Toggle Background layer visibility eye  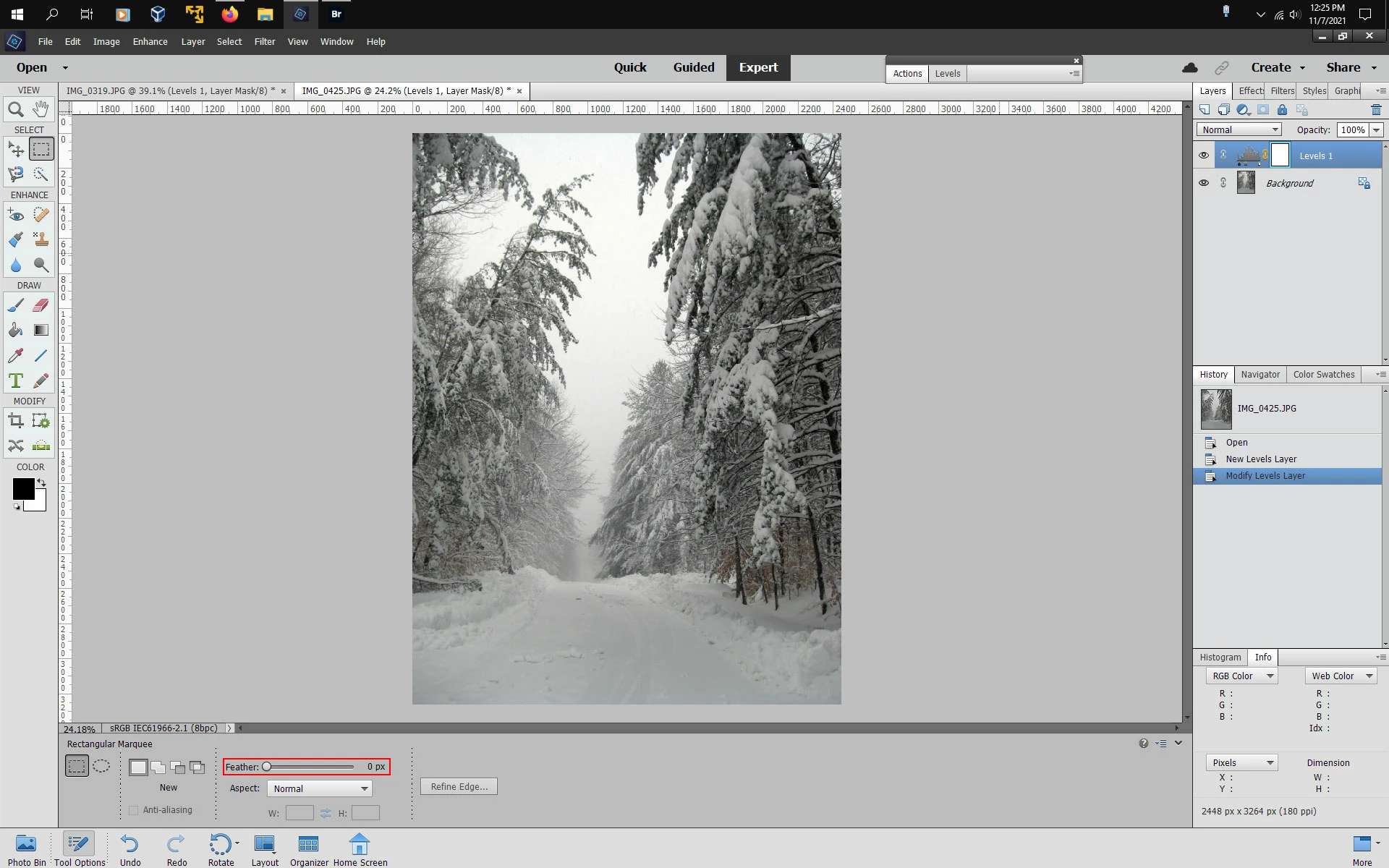tap(1204, 183)
